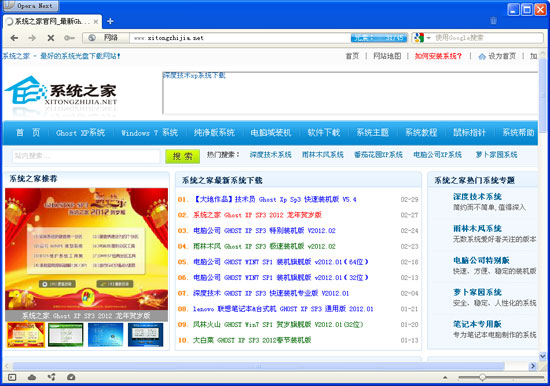The image size is (550, 386).
Task: Open 系统教程 navigation item
Action: point(421,133)
